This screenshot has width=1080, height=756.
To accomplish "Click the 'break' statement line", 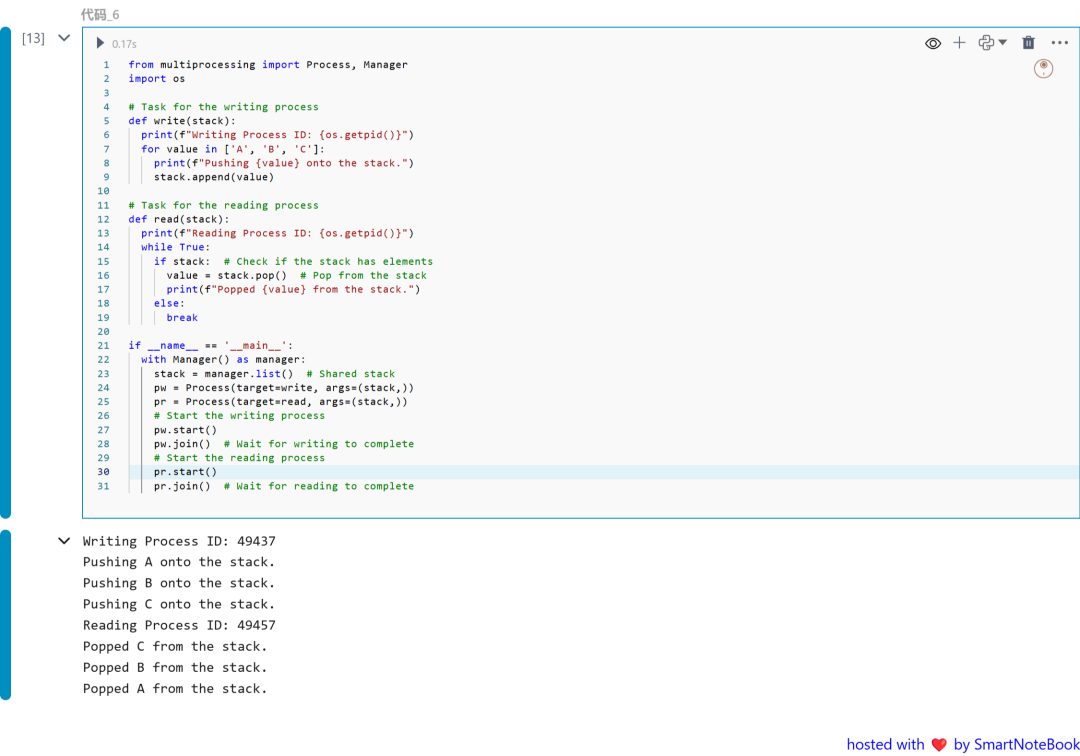I will click(x=182, y=317).
